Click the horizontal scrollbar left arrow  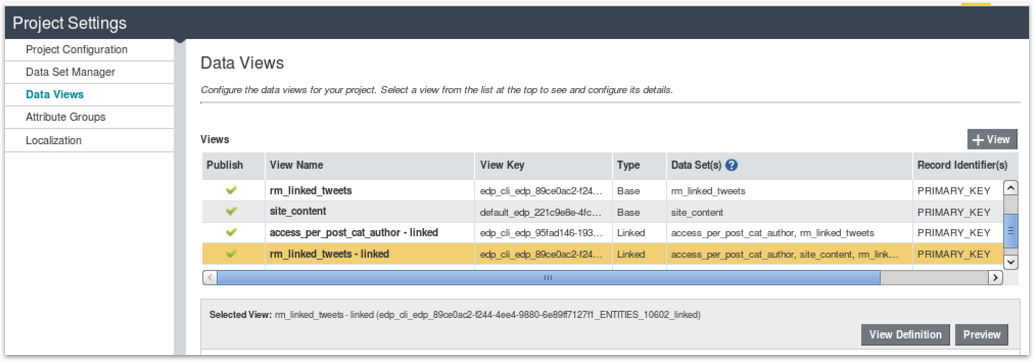pos(210,278)
